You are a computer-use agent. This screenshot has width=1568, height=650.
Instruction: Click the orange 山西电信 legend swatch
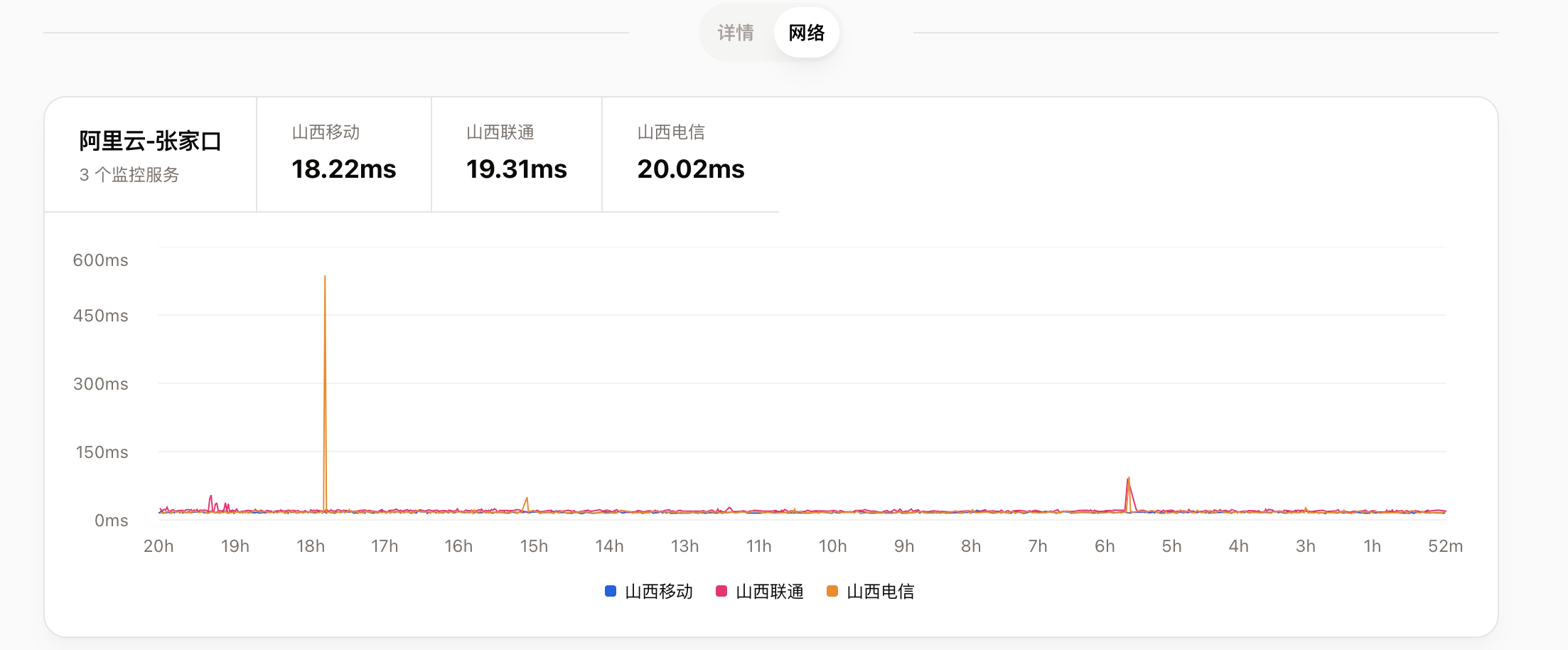(832, 591)
